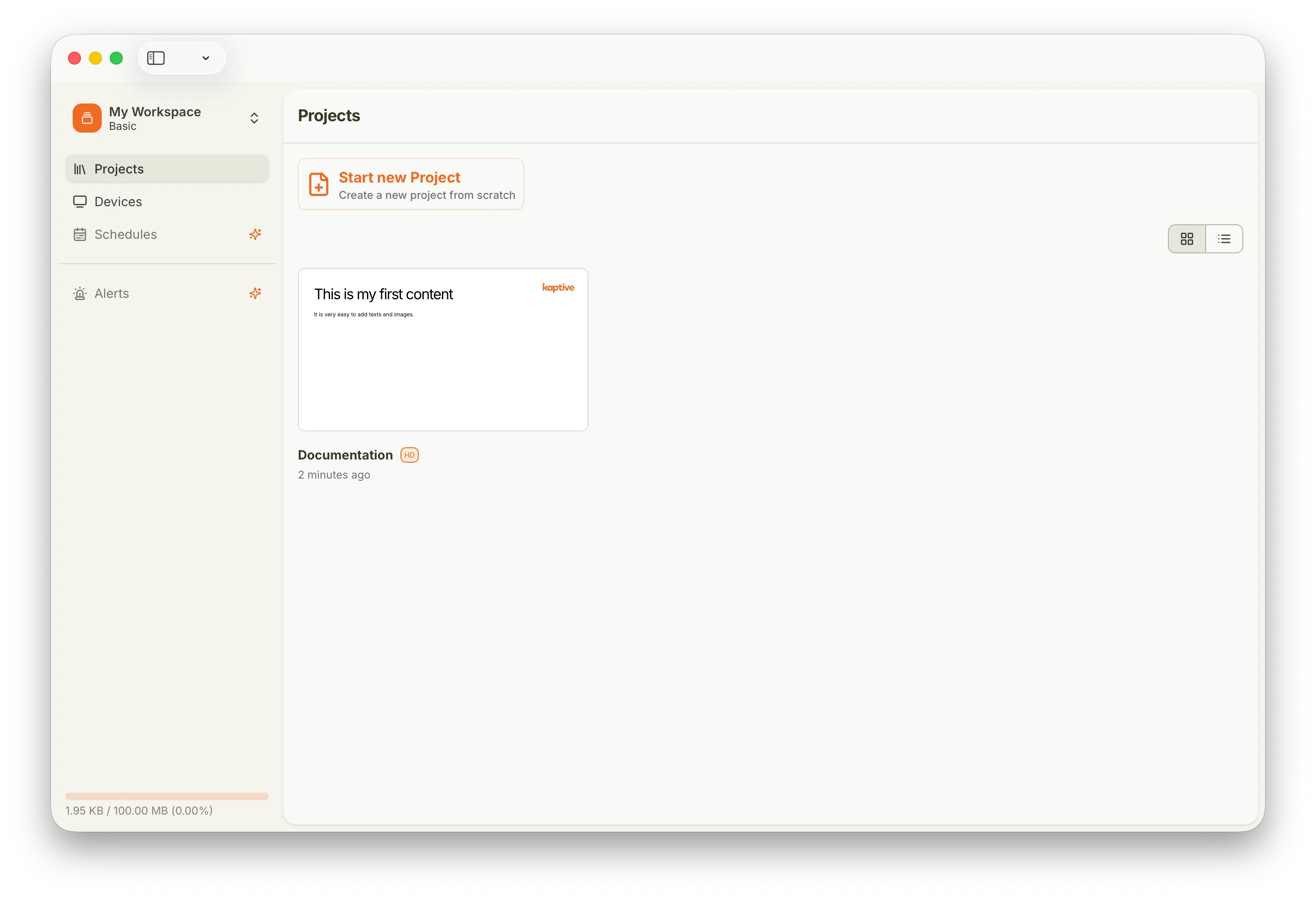Open the Alerts section
The height and width of the screenshot is (899, 1316).
[x=112, y=293]
